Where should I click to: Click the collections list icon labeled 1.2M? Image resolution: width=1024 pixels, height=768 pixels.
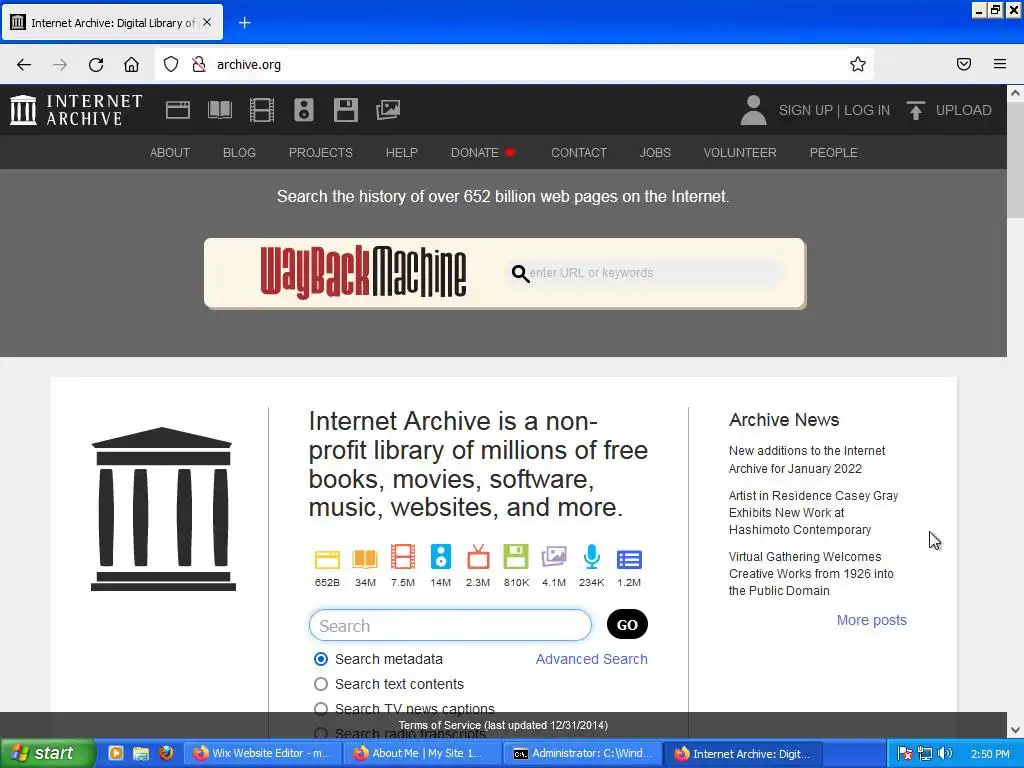629,560
